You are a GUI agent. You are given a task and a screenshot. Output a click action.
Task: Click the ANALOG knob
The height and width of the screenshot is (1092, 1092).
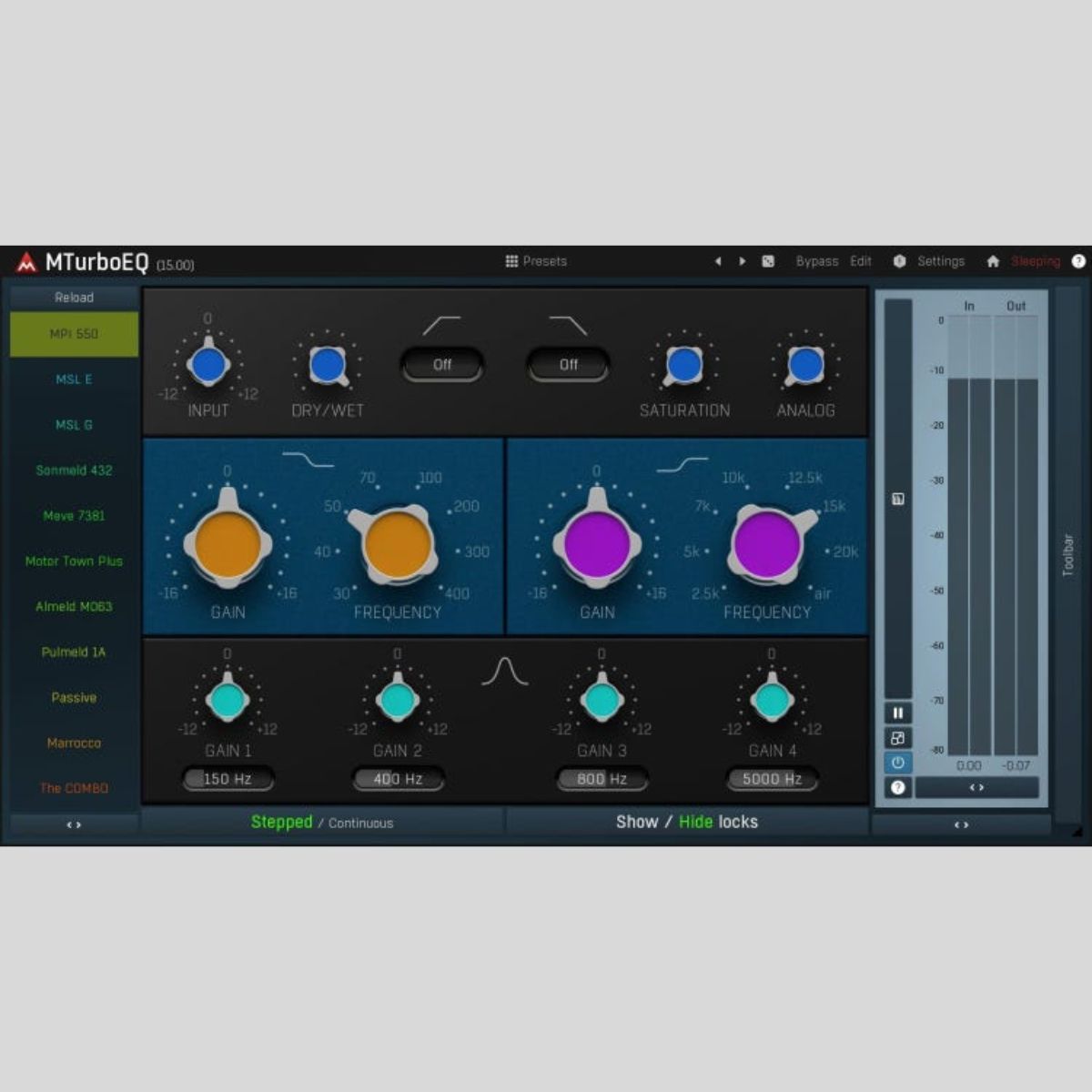(x=805, y=365)
